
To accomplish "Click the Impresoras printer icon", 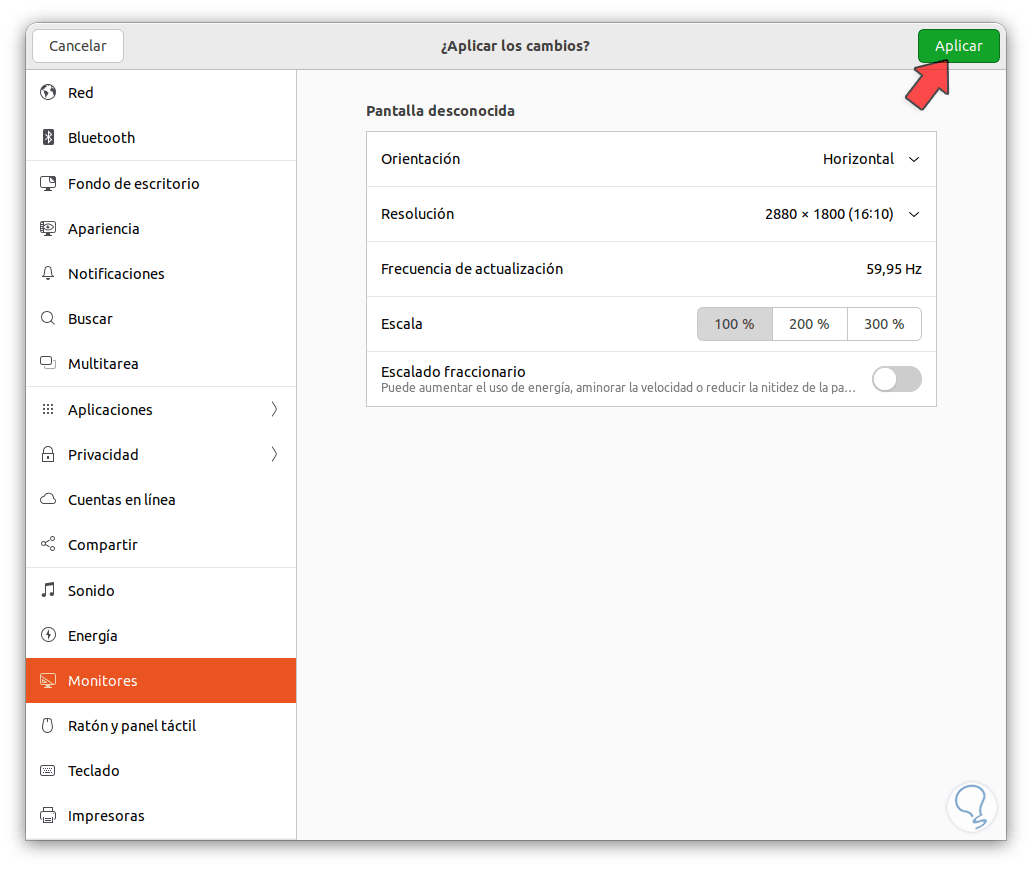I will tap(47, 816).
